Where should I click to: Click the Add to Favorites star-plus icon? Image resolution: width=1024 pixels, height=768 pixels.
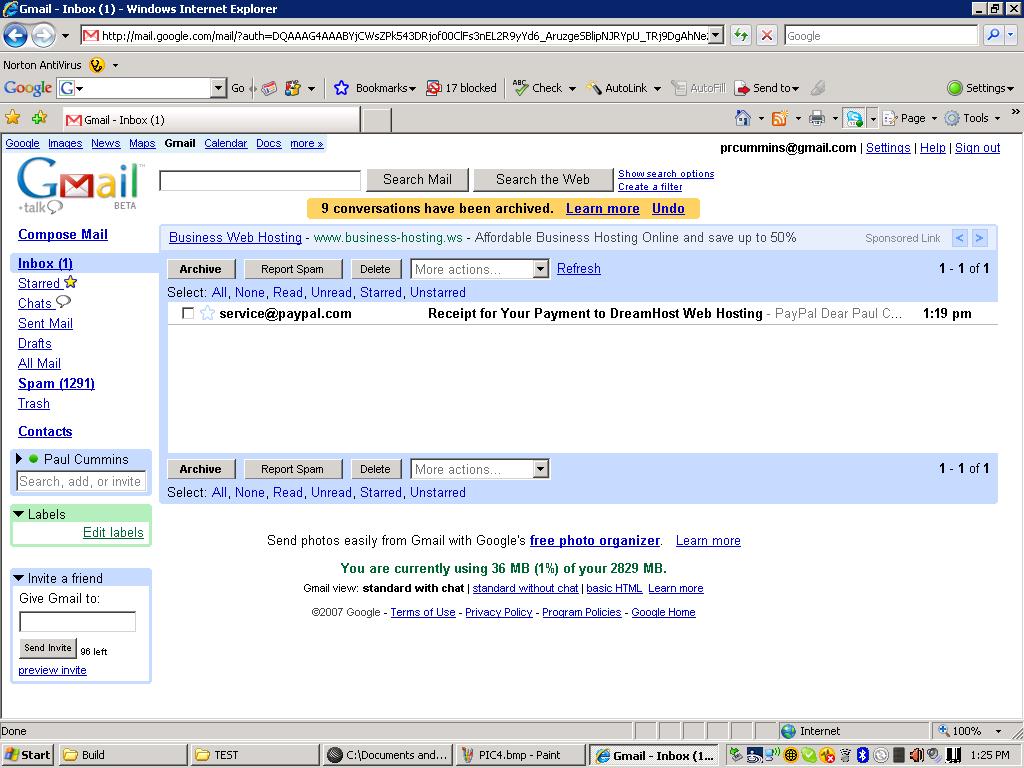point(40,118)
